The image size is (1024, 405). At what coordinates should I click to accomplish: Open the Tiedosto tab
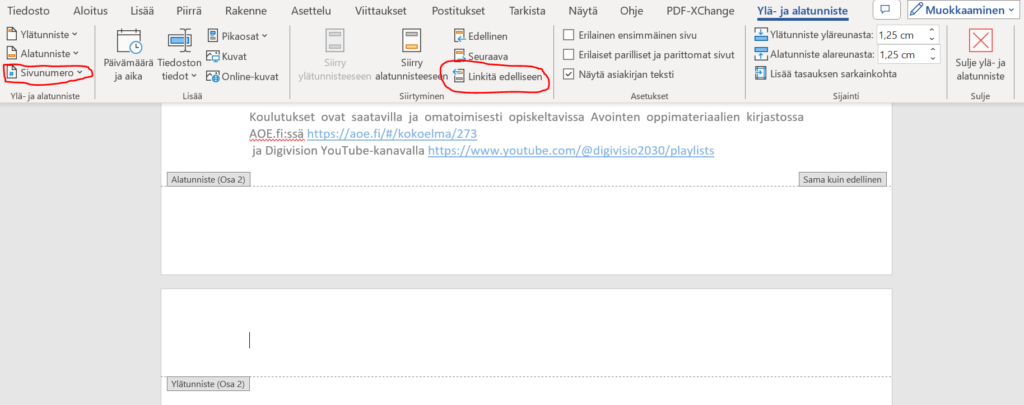tap(29, 10)
